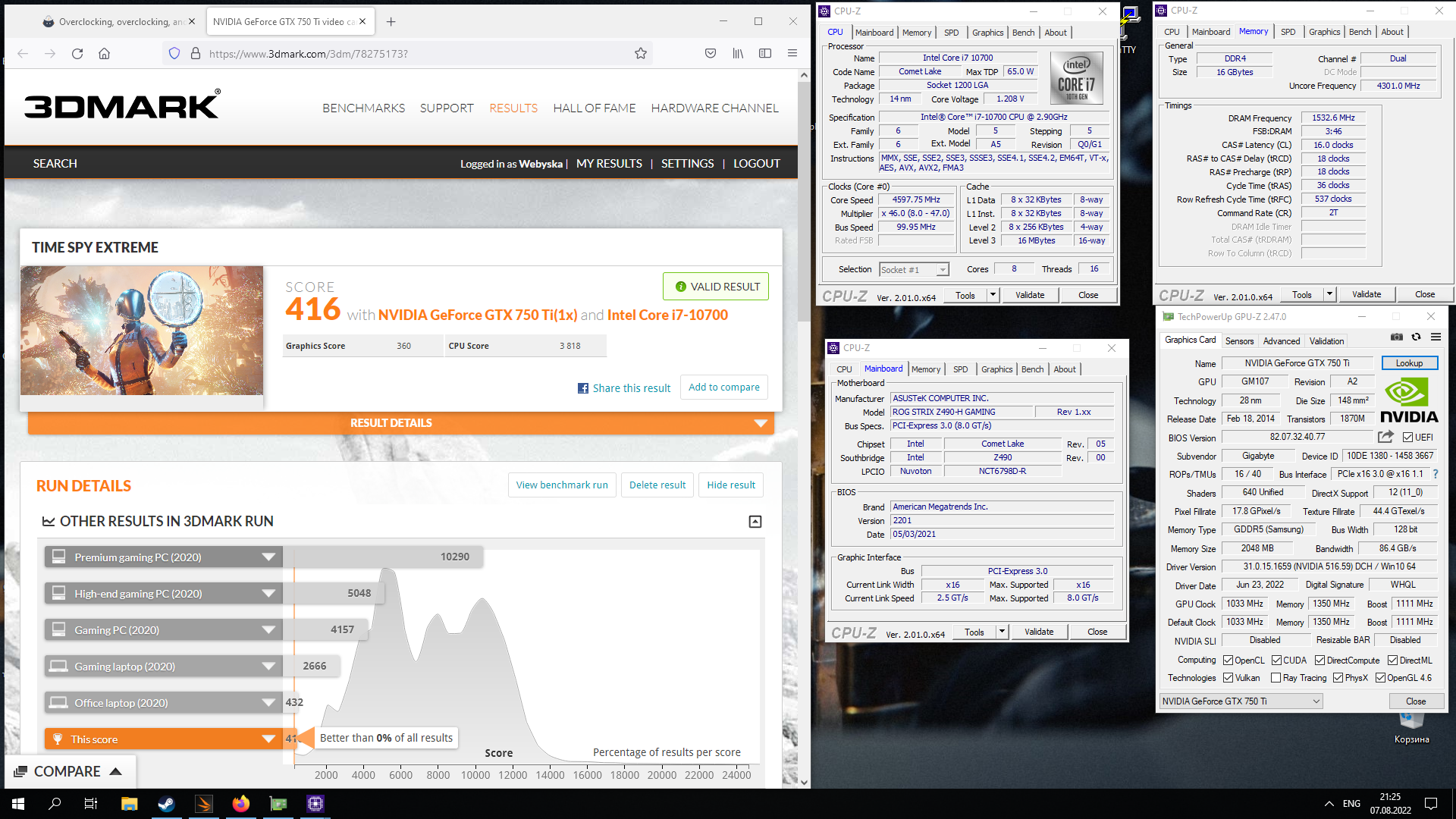
Task: Open a new browser tab
Action: [391, 21]
